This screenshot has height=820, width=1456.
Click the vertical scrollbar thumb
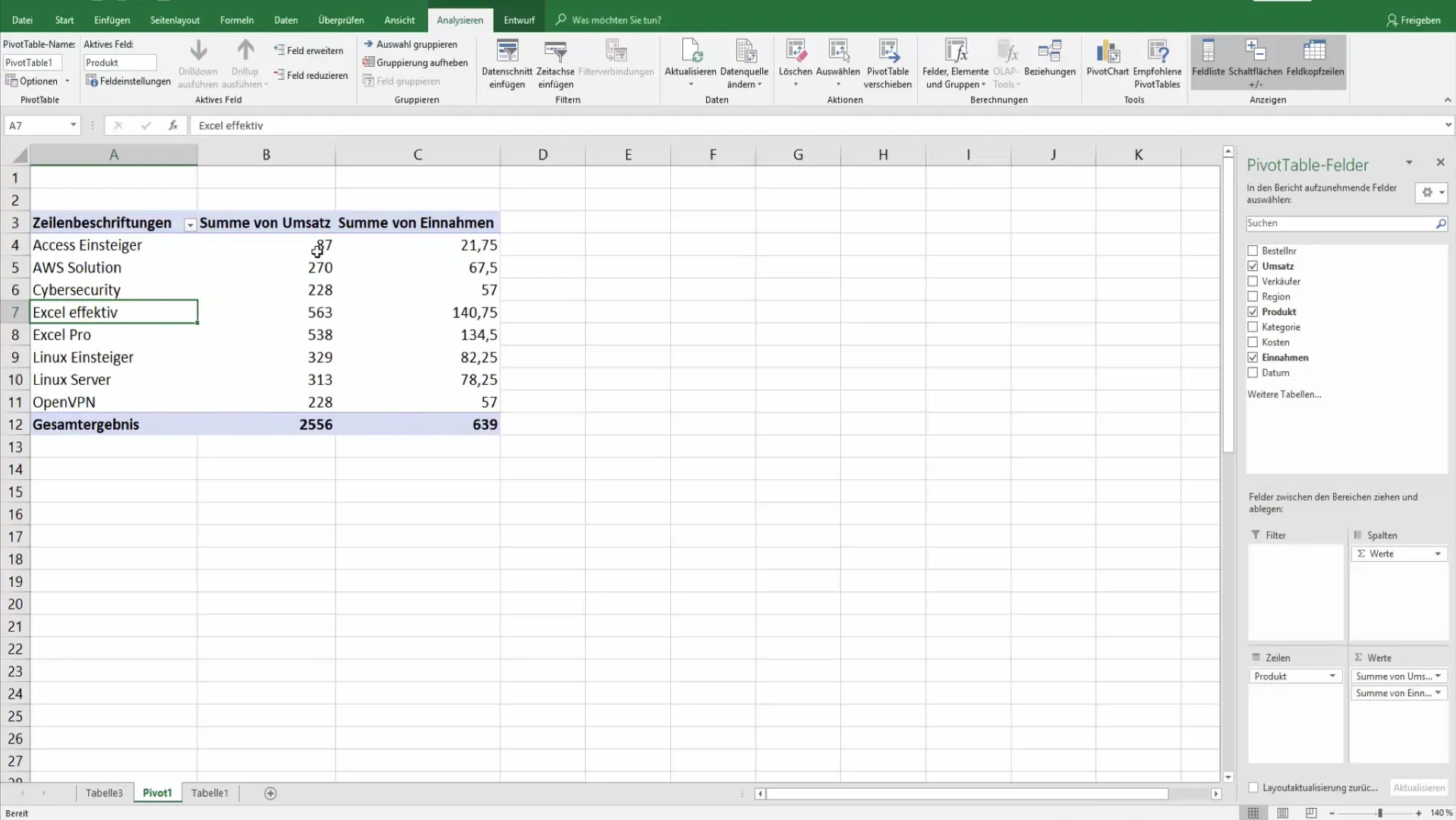(1228, 306)
